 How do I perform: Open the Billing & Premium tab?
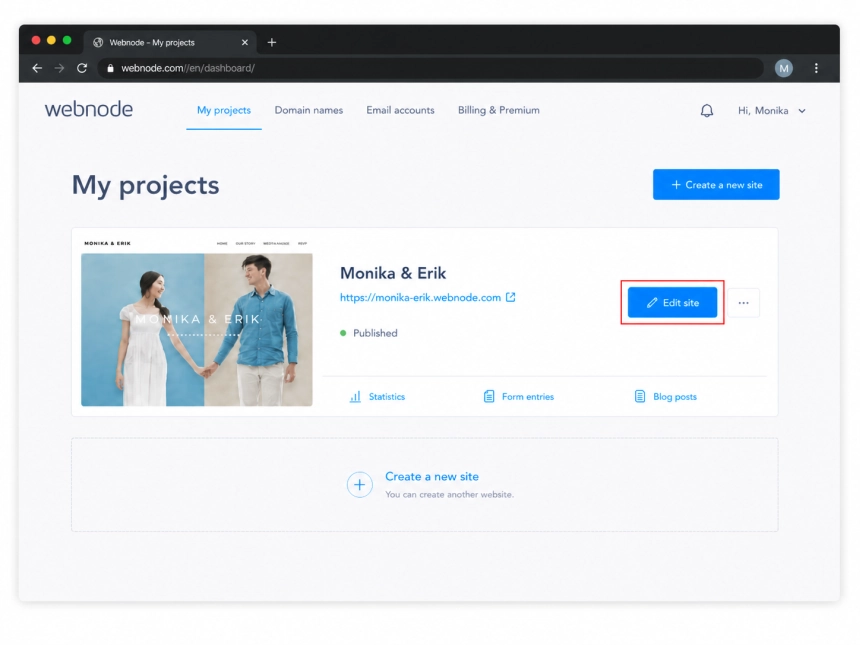point(499,110)
